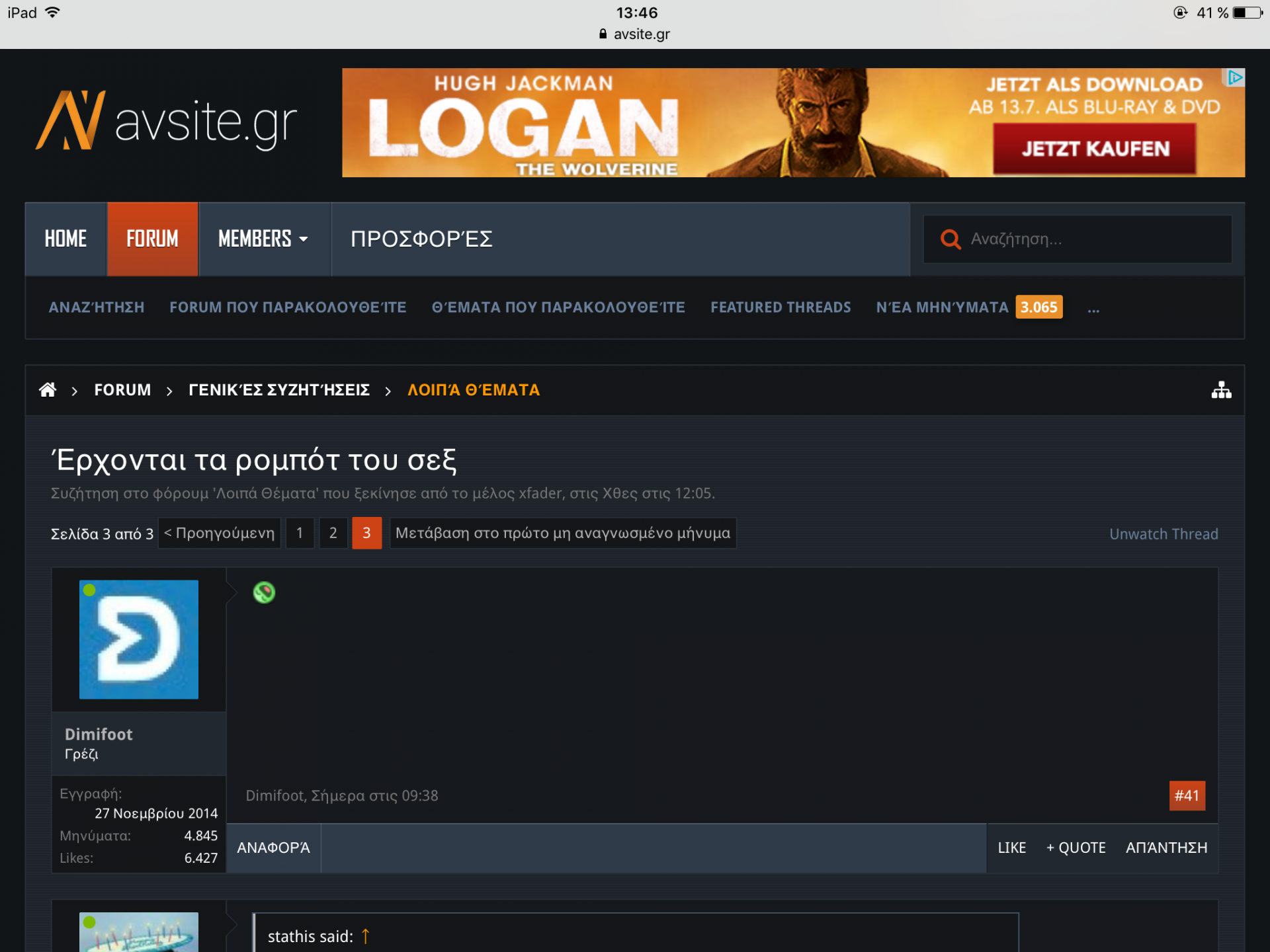The width and height of the screenshot is (1270, 952).
Task: Click the avsite.gr logo
Action: (166, 122)
